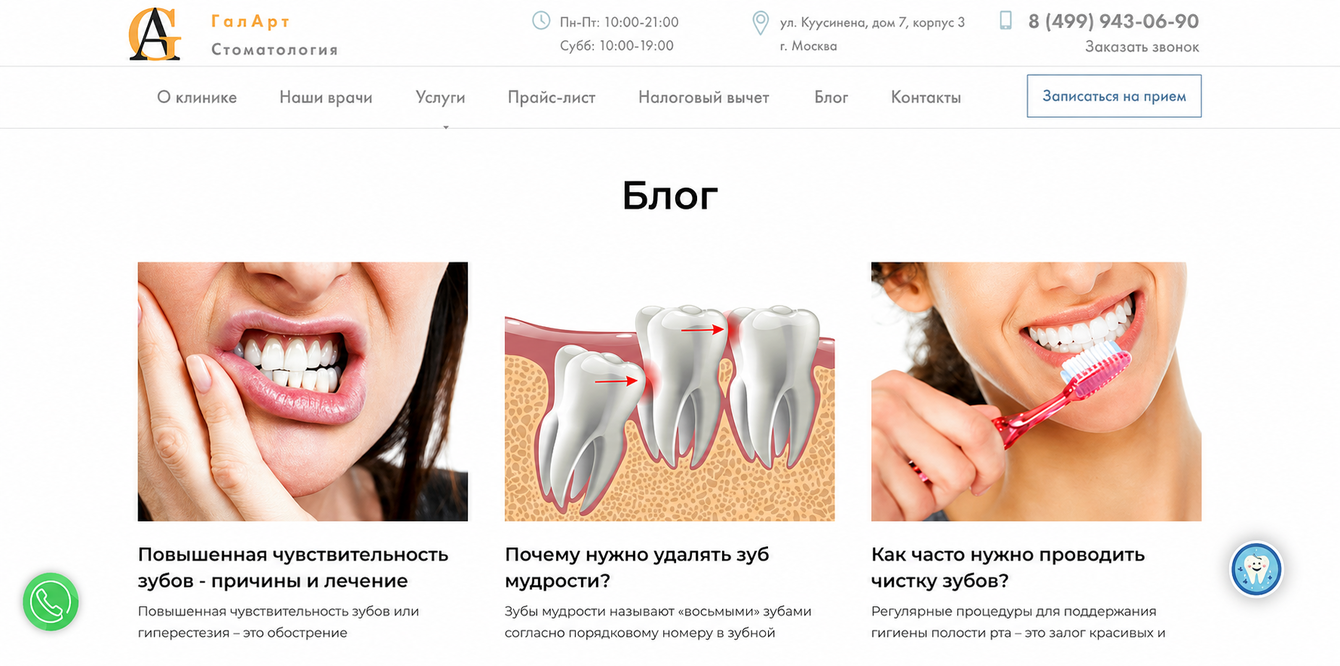Expand the Услуги dropdown arrow
1340x666 pixels.
tap(446, 127)
